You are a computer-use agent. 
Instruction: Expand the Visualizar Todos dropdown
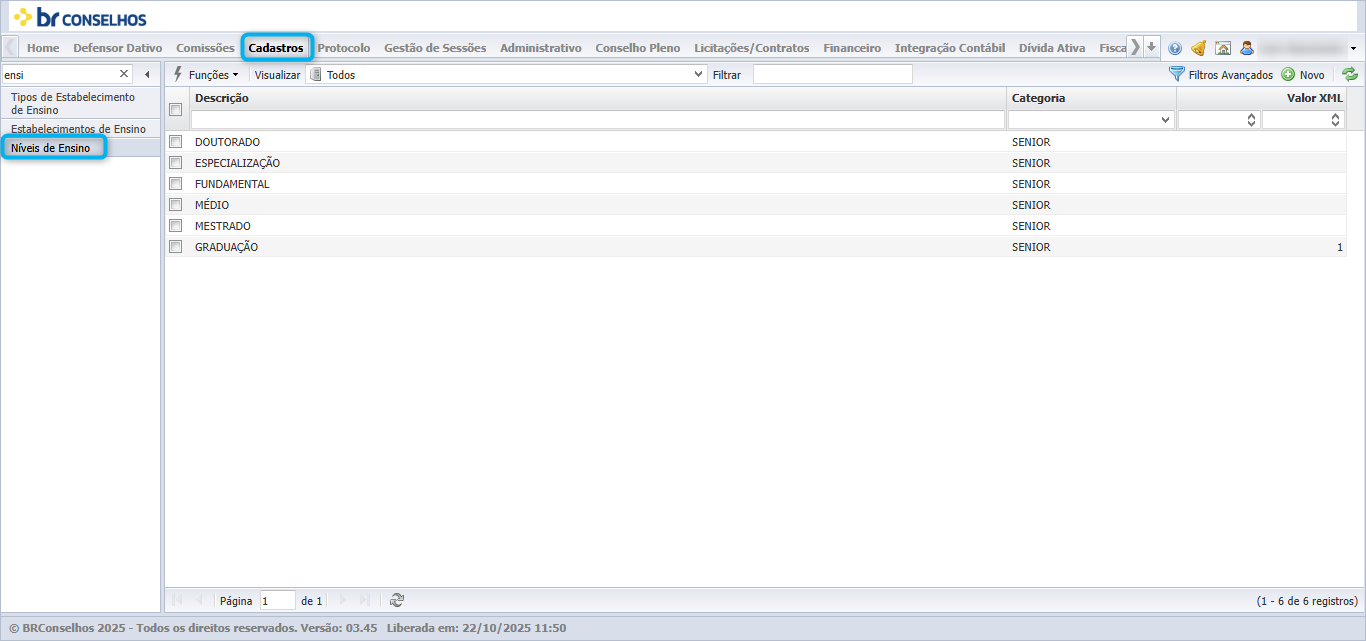point(699,75)
